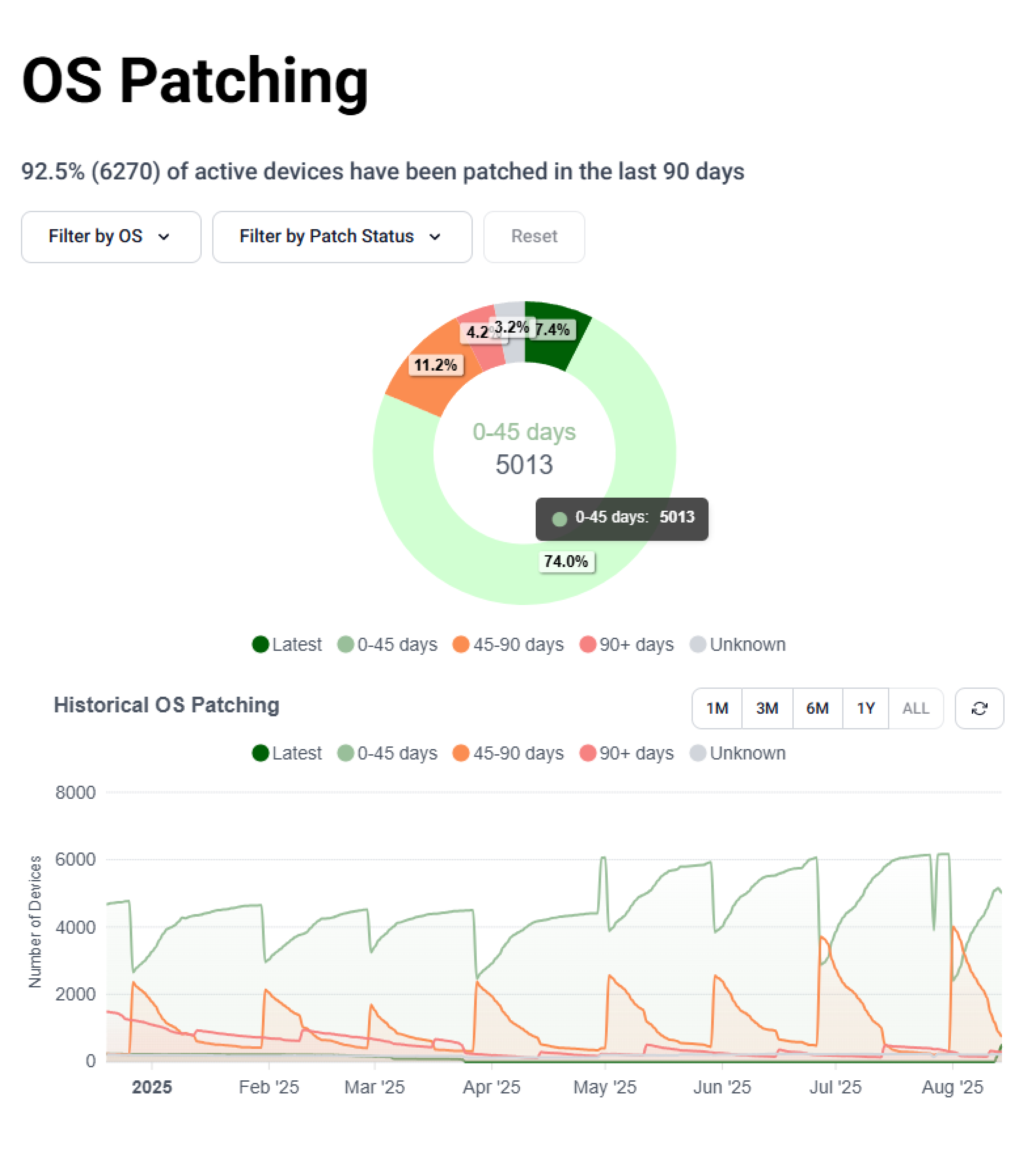The image size is (1036, 1155).
Task: Choose the 6M time range
Action: point(817,708)
